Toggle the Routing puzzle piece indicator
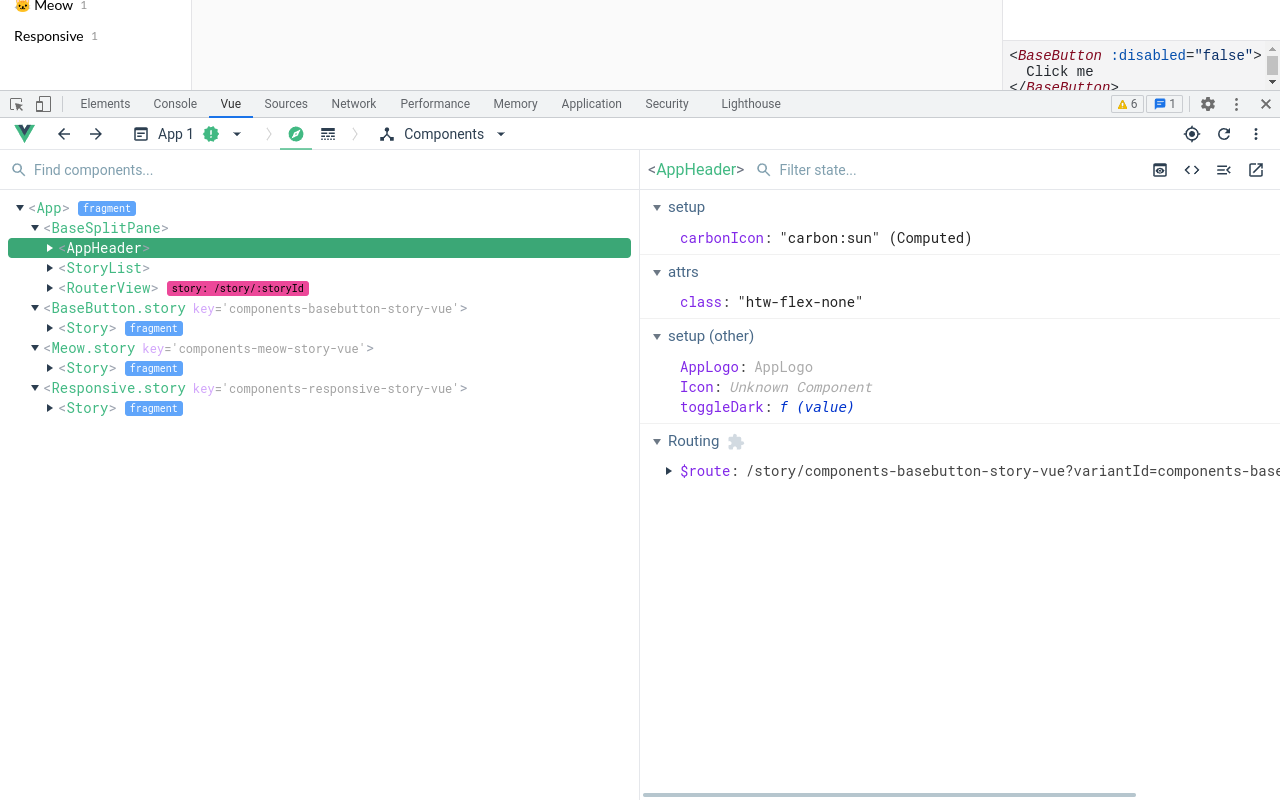1280x800 pixels. [x=736, y=441]
